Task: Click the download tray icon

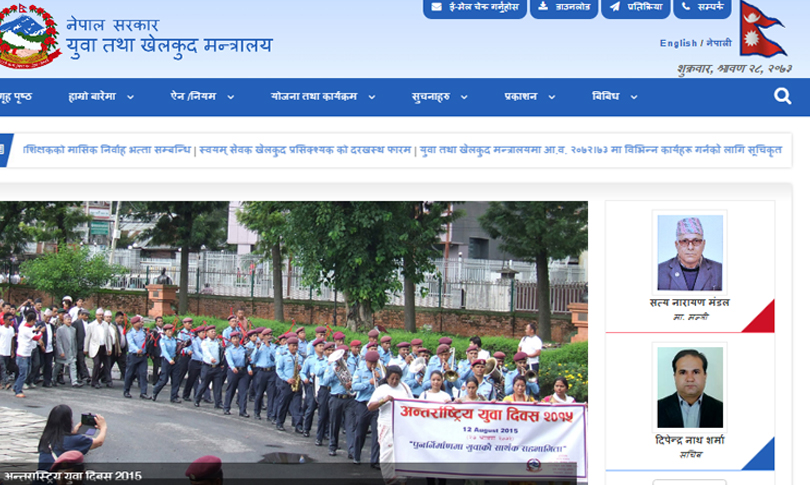Action: 543,6
